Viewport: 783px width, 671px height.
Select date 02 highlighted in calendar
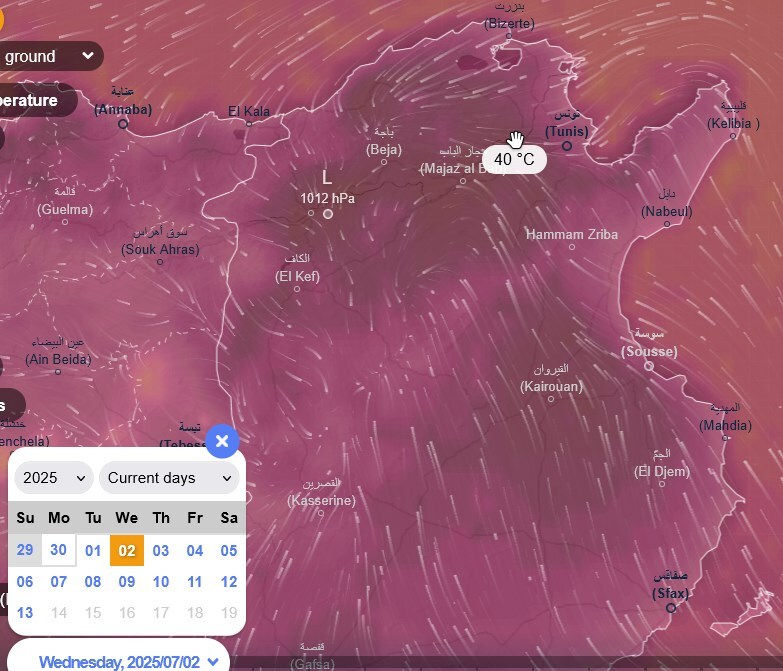coord(127,550)
